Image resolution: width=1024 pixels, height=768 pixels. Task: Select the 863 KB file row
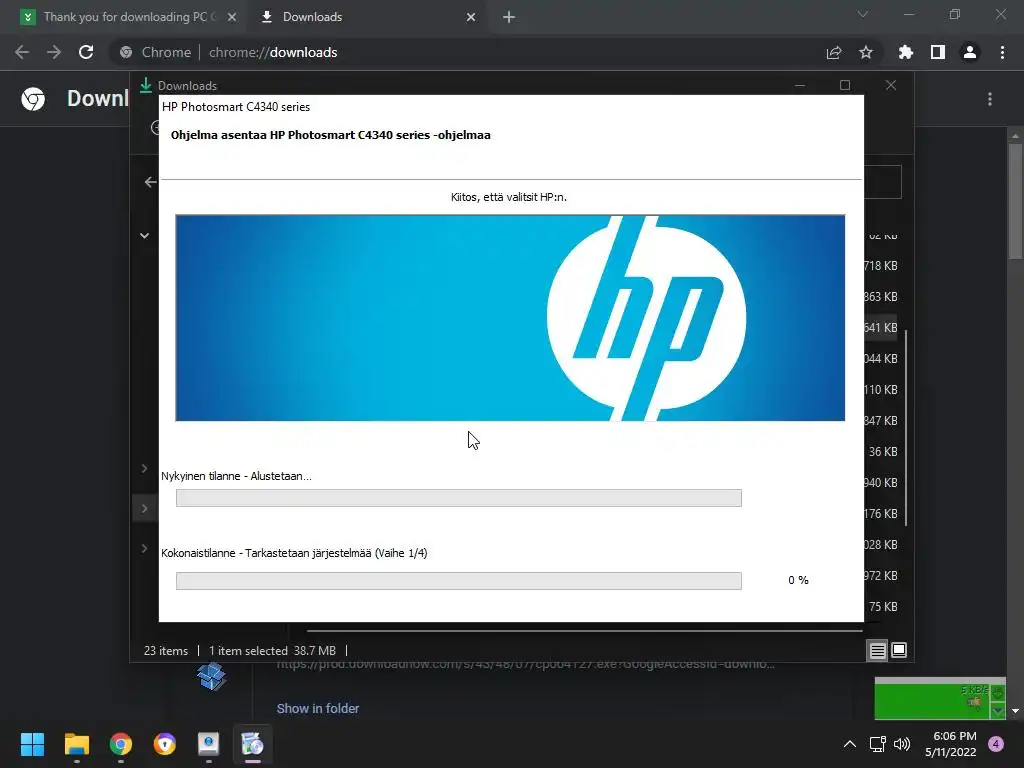[881, 296]
